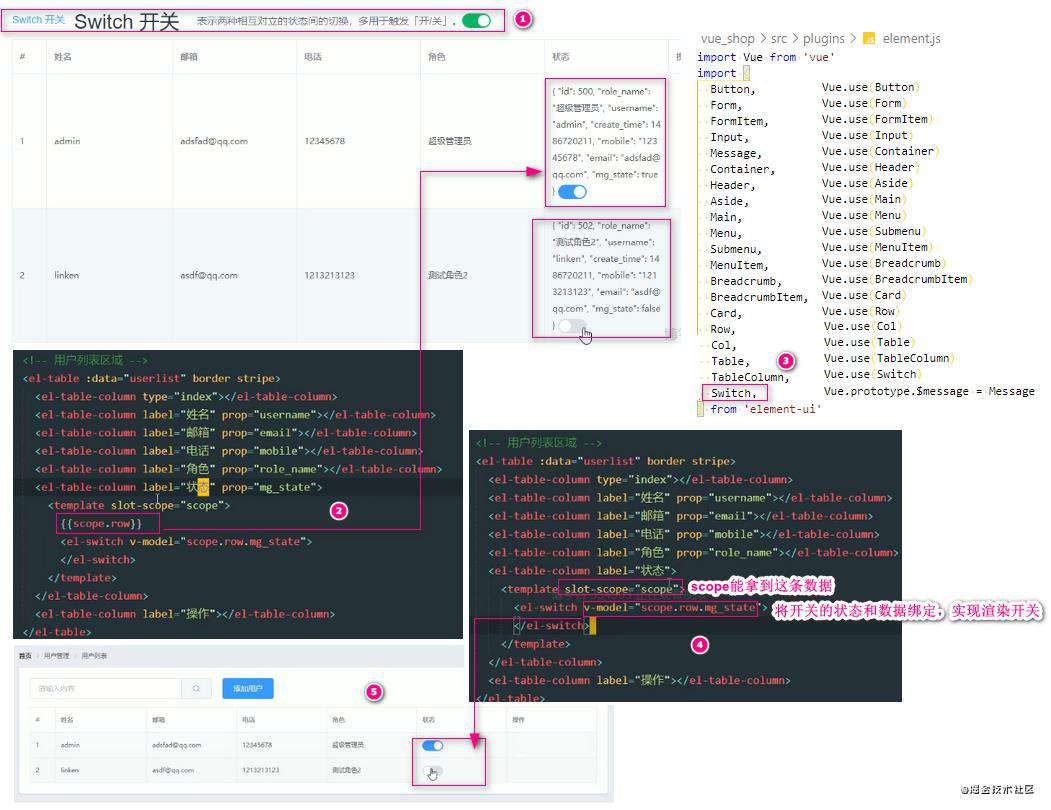Click the numbered marker 3 circle
Viewport: 1051px width, 810px height.
[786, 361]
